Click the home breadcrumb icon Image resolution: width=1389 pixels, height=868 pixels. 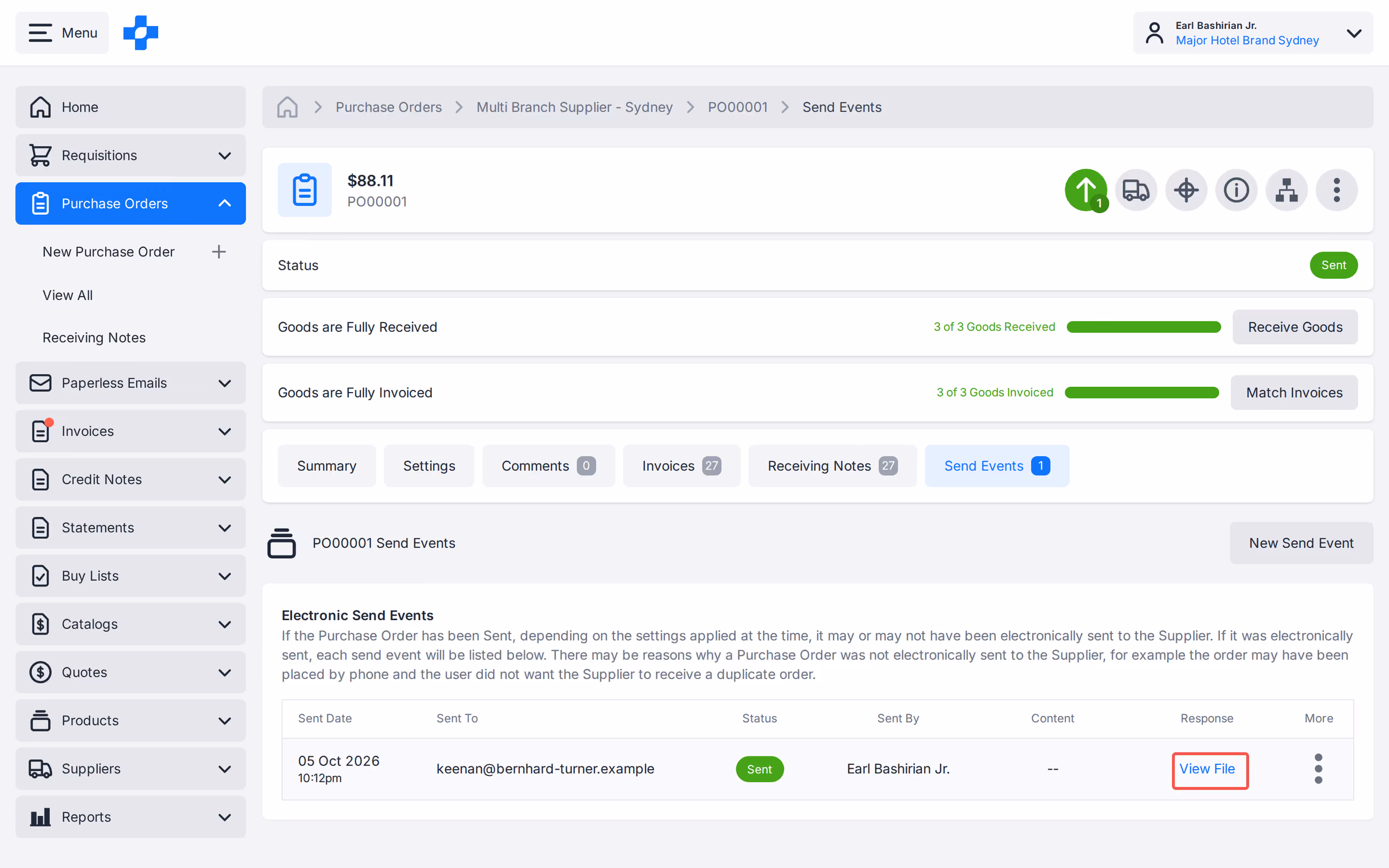(287, 107)
